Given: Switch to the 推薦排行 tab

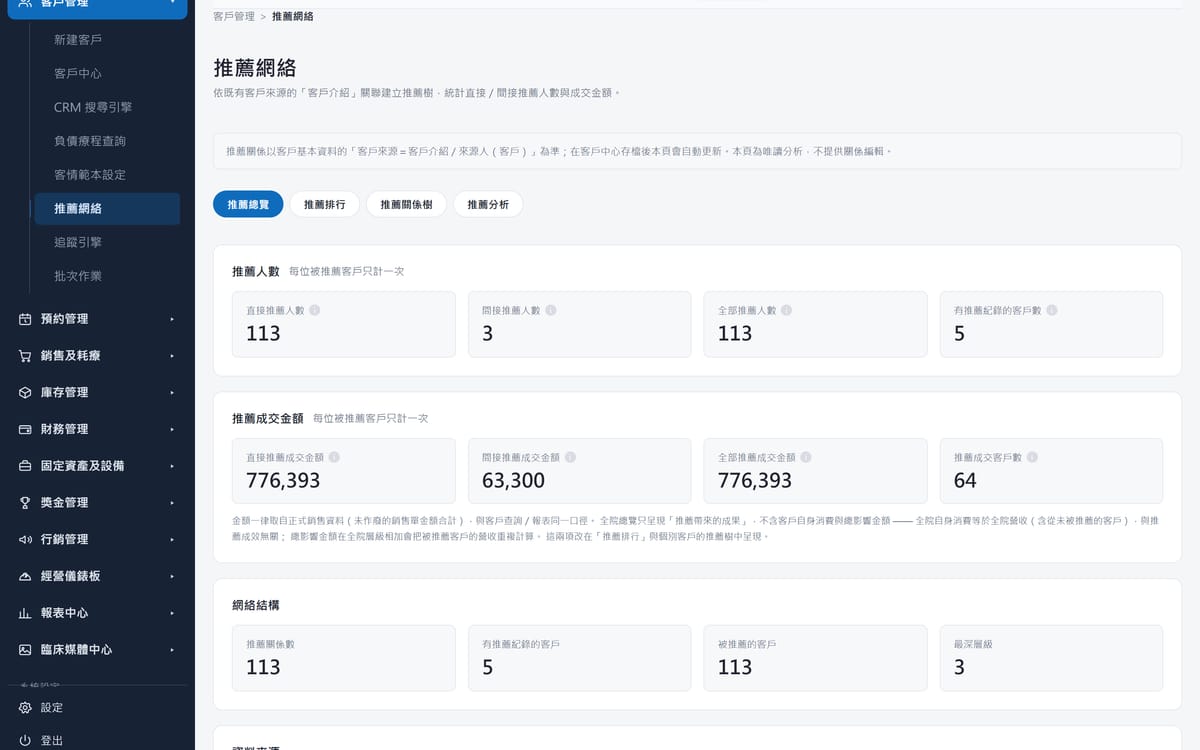Looking at the screenshot, I should pos(325,204).
